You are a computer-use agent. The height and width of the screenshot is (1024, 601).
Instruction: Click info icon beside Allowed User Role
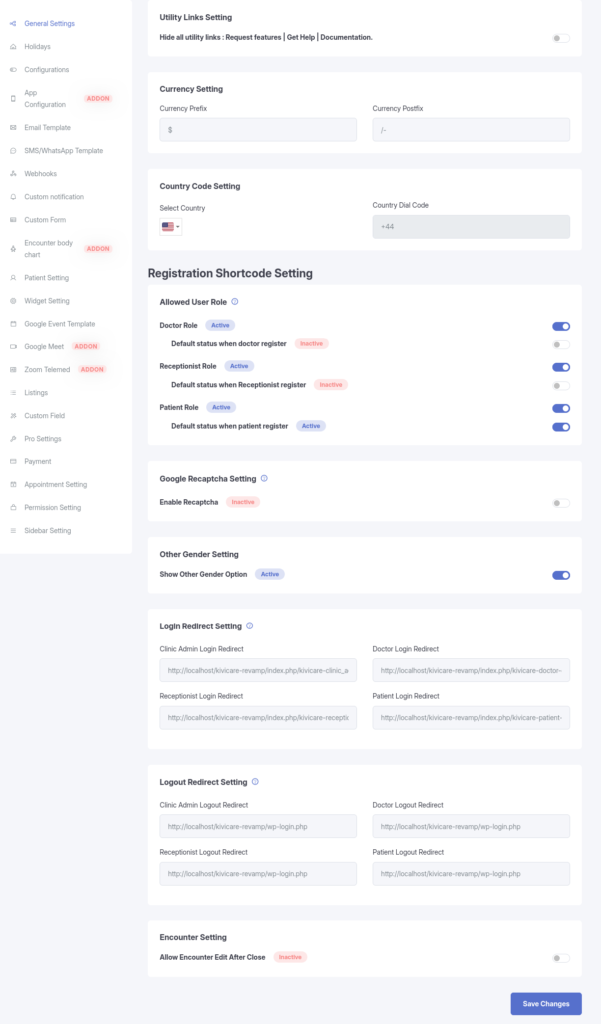coord(235,301)
